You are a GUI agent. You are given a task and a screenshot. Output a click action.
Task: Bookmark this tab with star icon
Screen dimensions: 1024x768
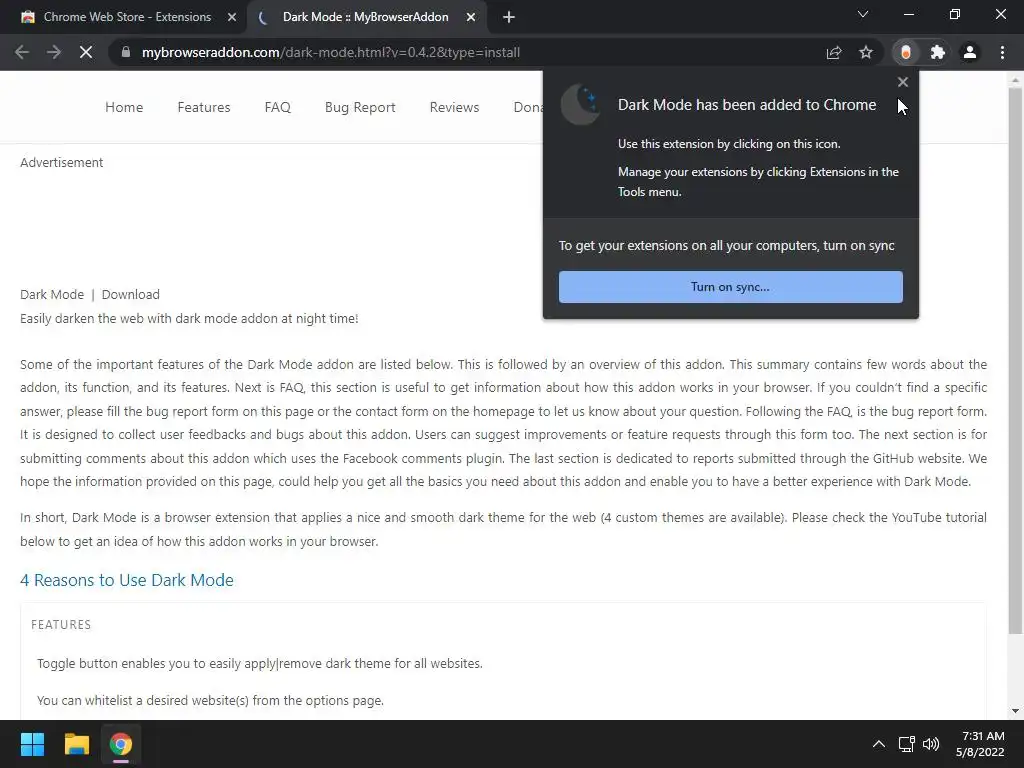[x=866, y=52]
